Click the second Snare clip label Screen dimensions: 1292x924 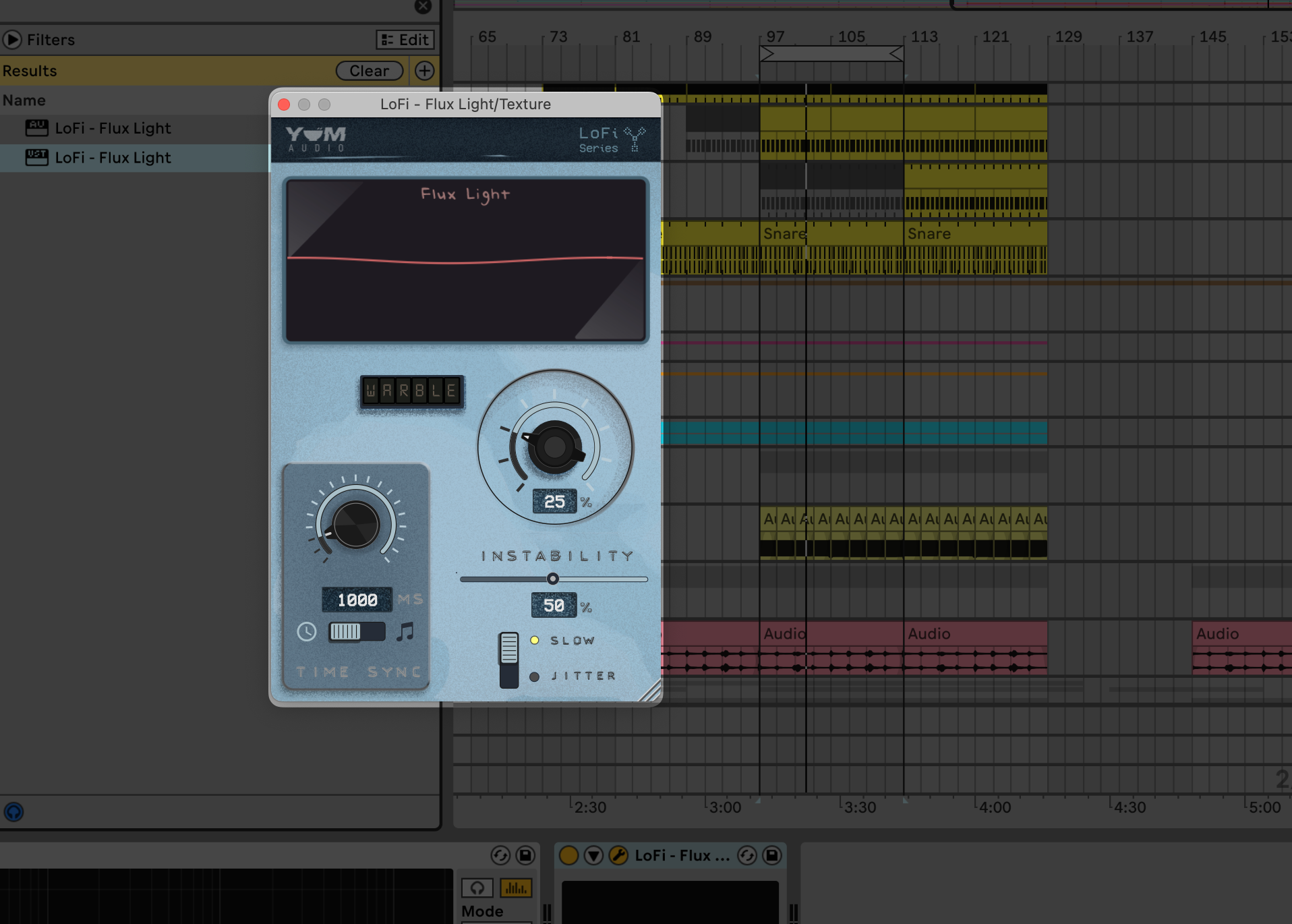(929, 234)
